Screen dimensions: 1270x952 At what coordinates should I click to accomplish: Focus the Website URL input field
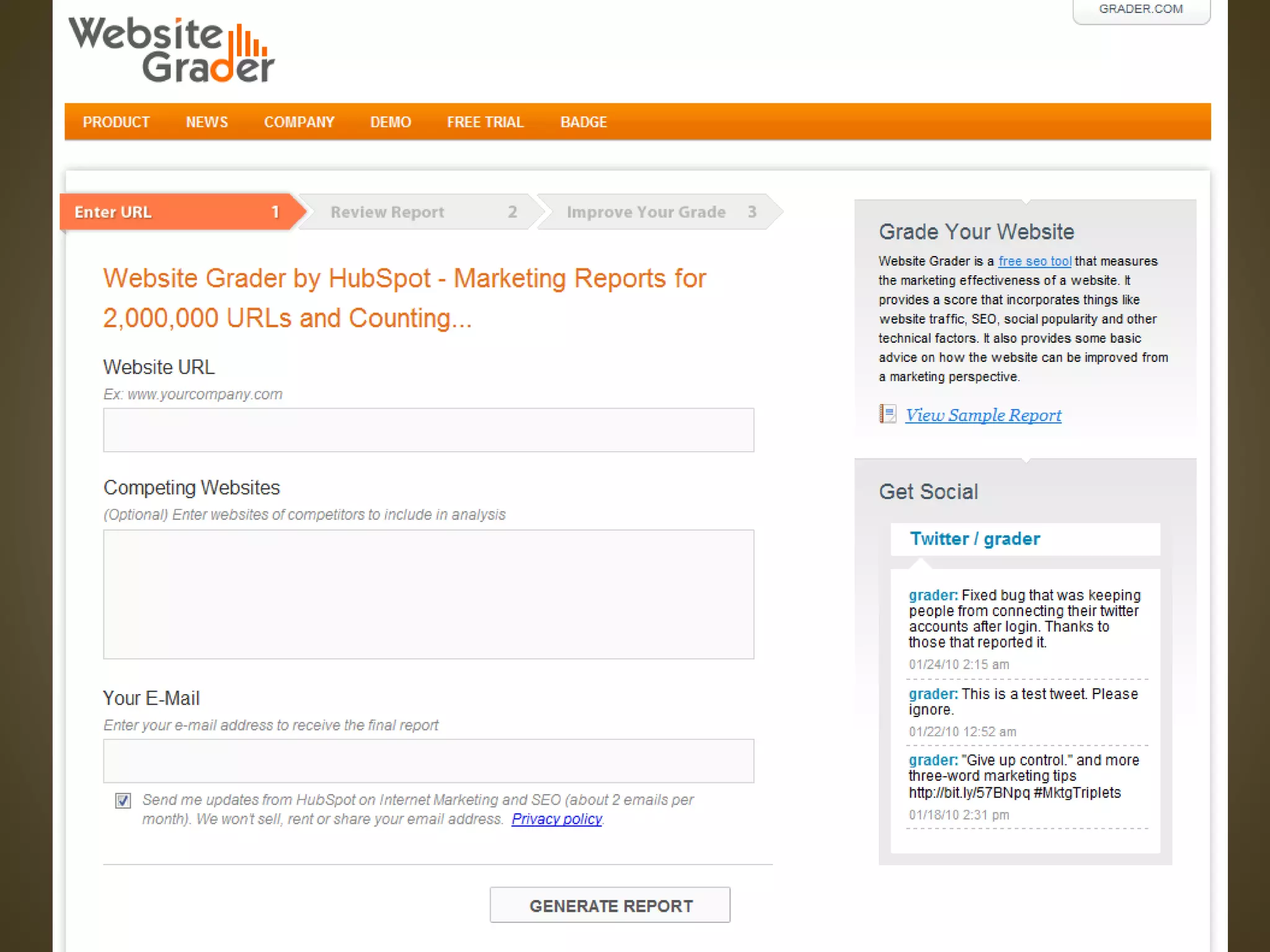(x=428, y=430)
